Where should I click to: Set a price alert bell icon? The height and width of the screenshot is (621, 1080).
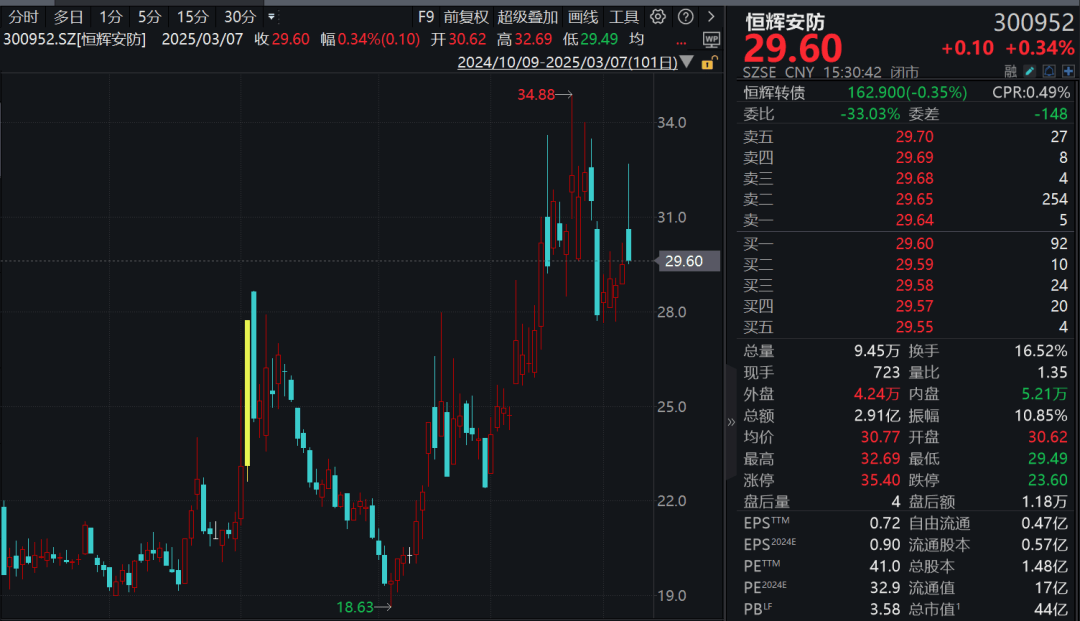pos(1049,71)
